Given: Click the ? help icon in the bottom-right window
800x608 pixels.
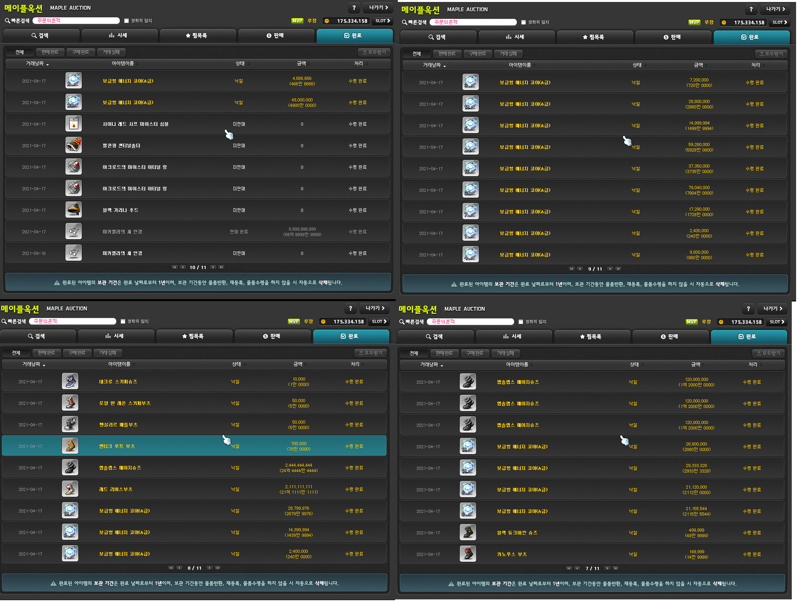Looking at the screenshot, I should [748, 309].
